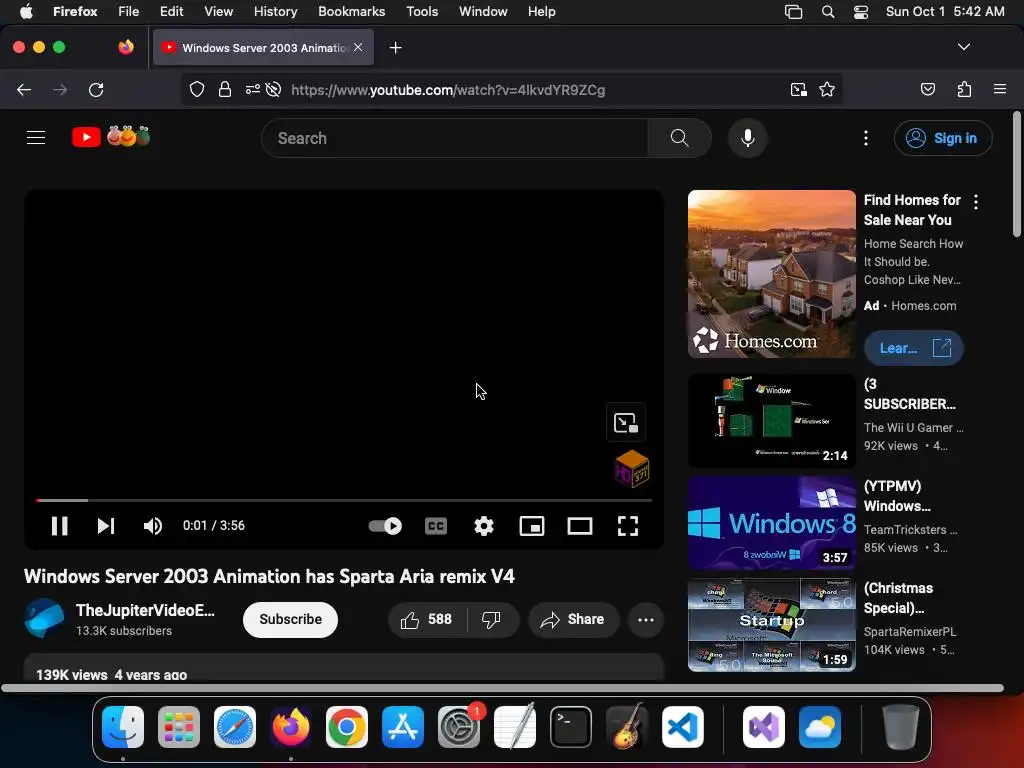This screenshot has height=768, width=1024.
Task: Enter fullscreen mode
Action: [x=628, y=526]
